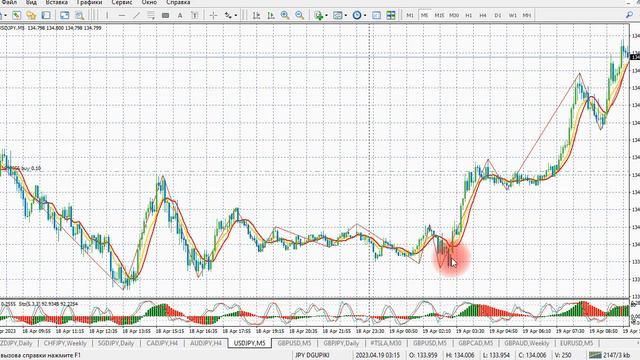Open the Вид menu
This screenshot has height=360, width=640.
31,2
